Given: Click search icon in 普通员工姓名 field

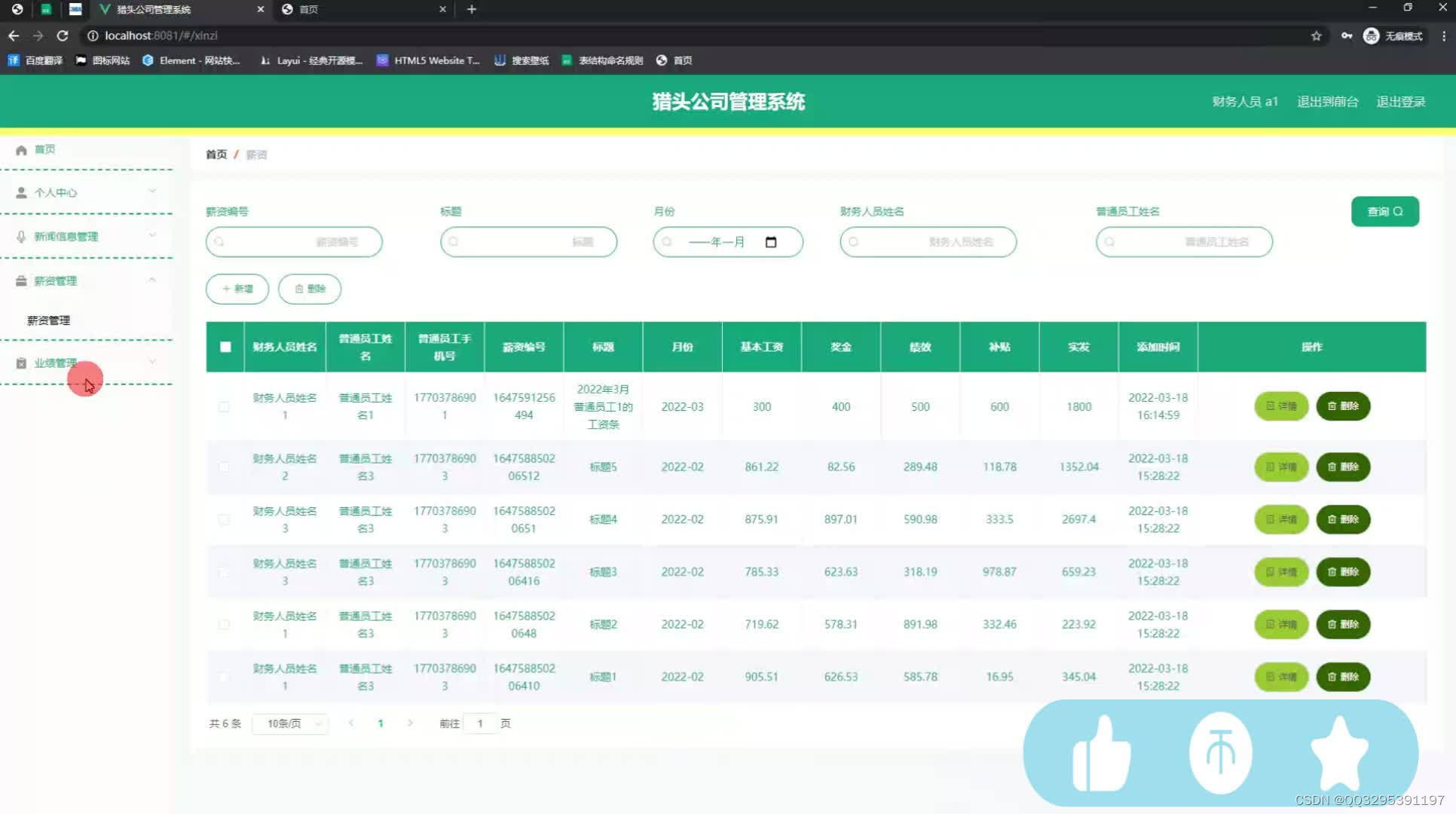Looking at the screenshot, I should click(x=1109, y=242).
